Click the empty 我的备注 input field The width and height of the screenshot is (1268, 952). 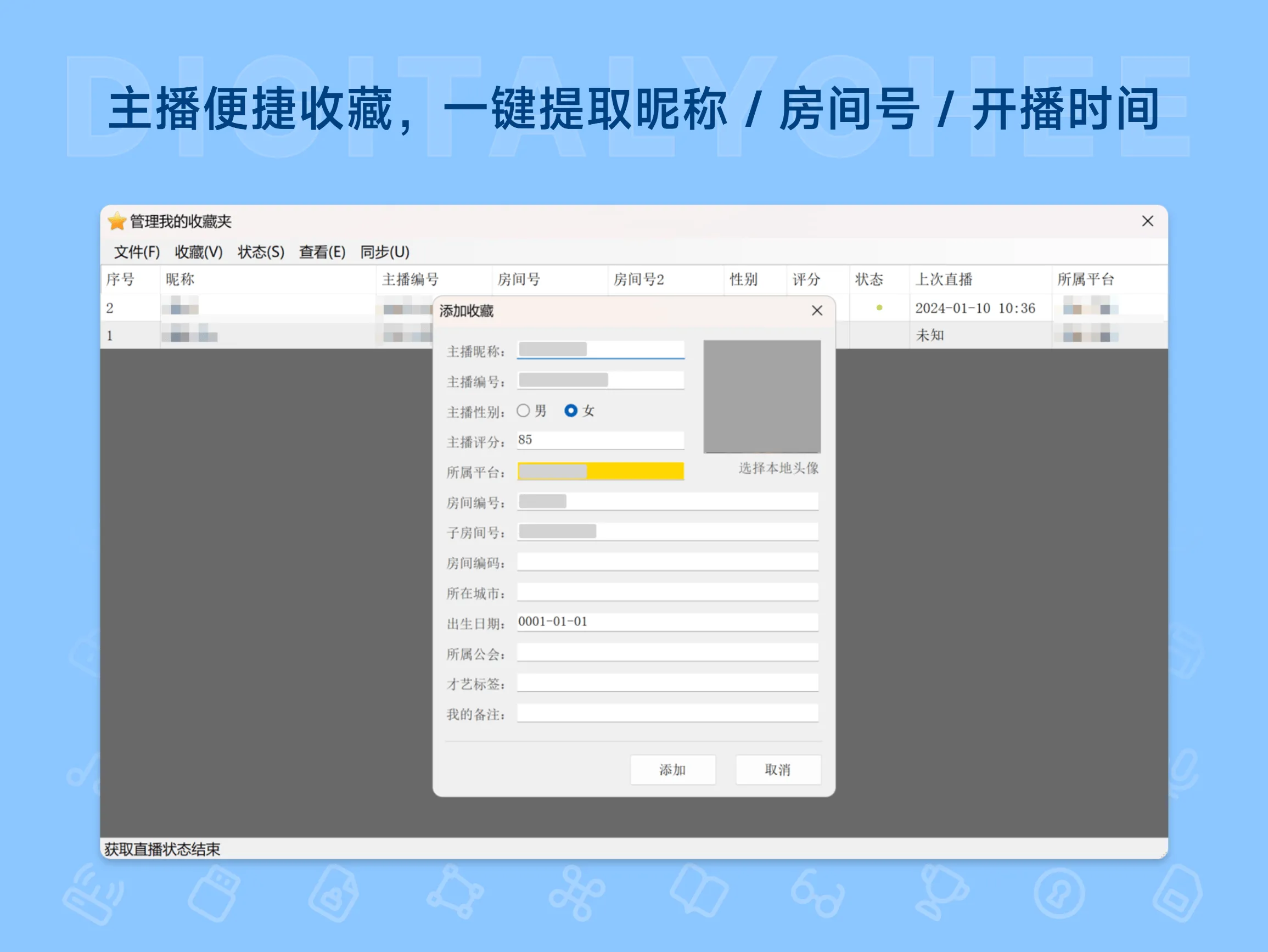[x=667, y=713]
